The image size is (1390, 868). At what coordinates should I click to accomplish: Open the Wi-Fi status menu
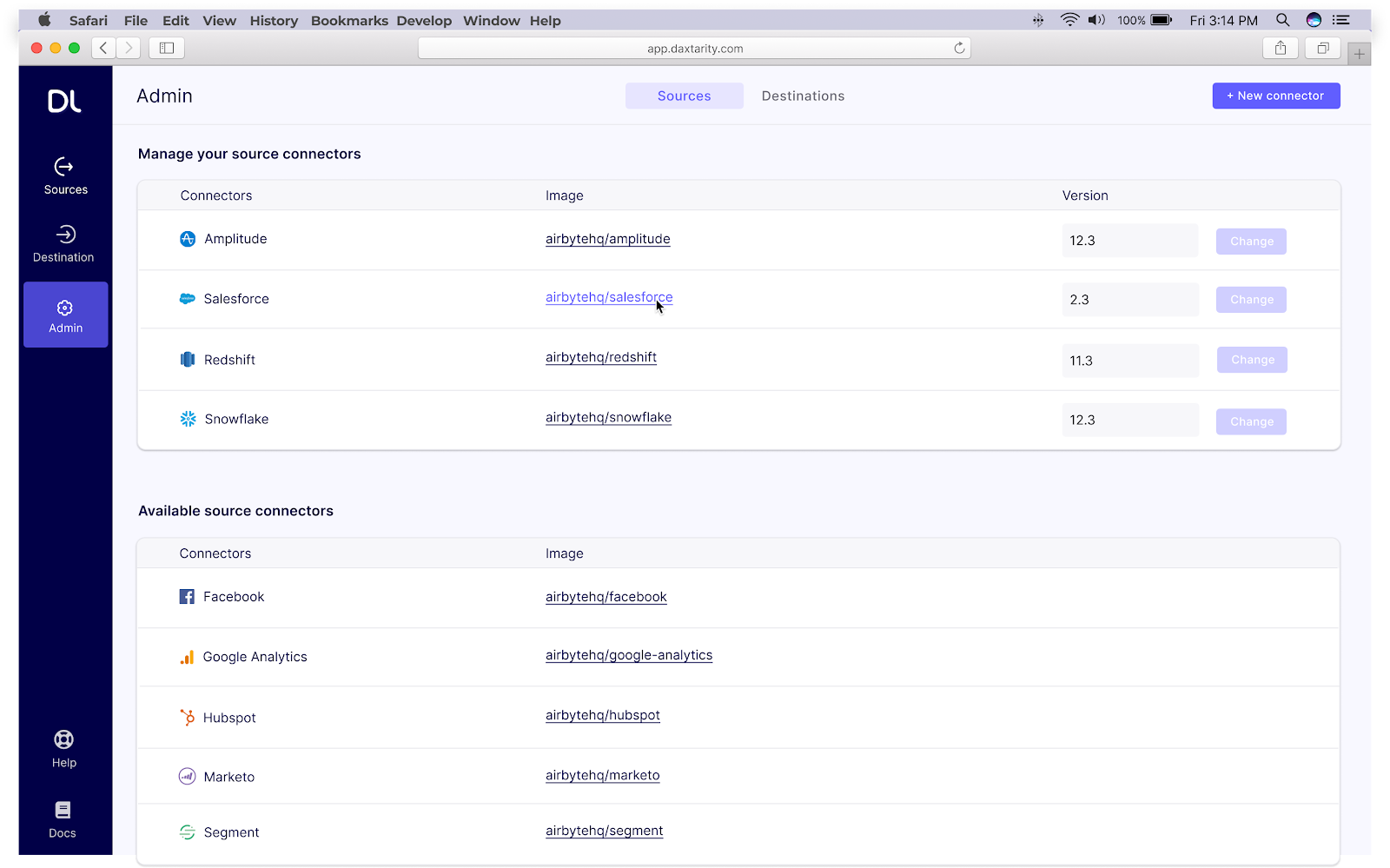[x=1069, y=20]
